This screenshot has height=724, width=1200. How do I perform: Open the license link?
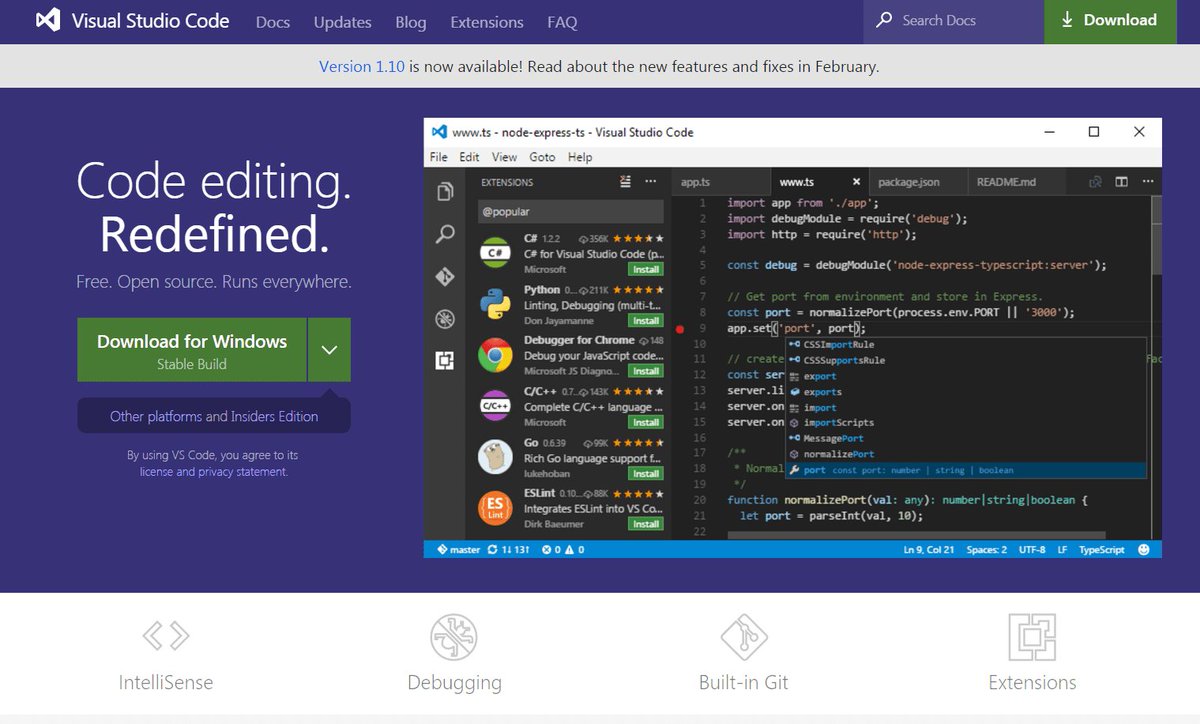click(156, 472)
